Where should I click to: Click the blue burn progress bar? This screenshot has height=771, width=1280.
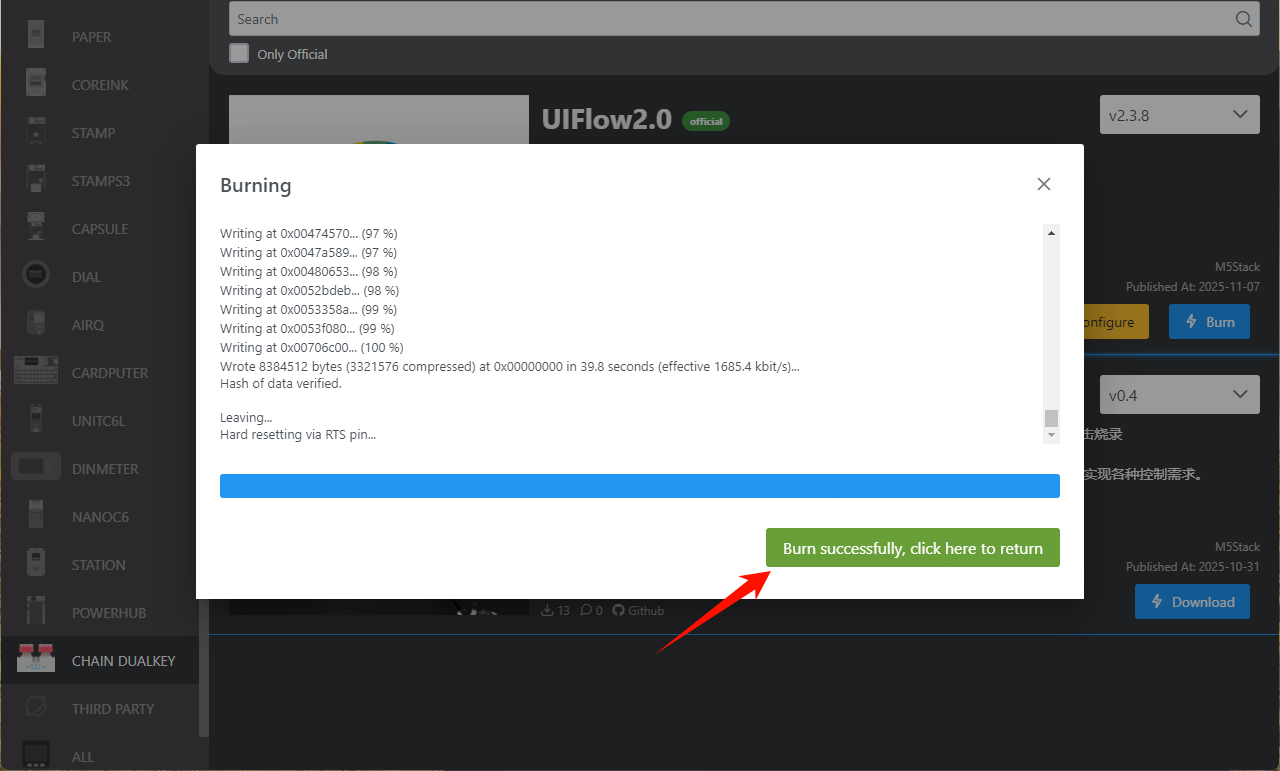639,486
